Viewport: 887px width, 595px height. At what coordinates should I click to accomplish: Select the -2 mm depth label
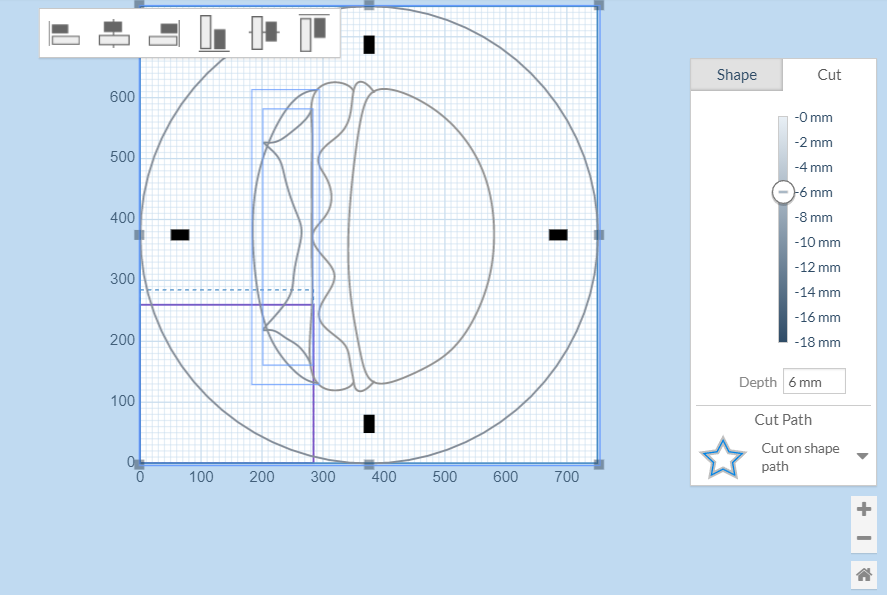(x=813, y=143)
